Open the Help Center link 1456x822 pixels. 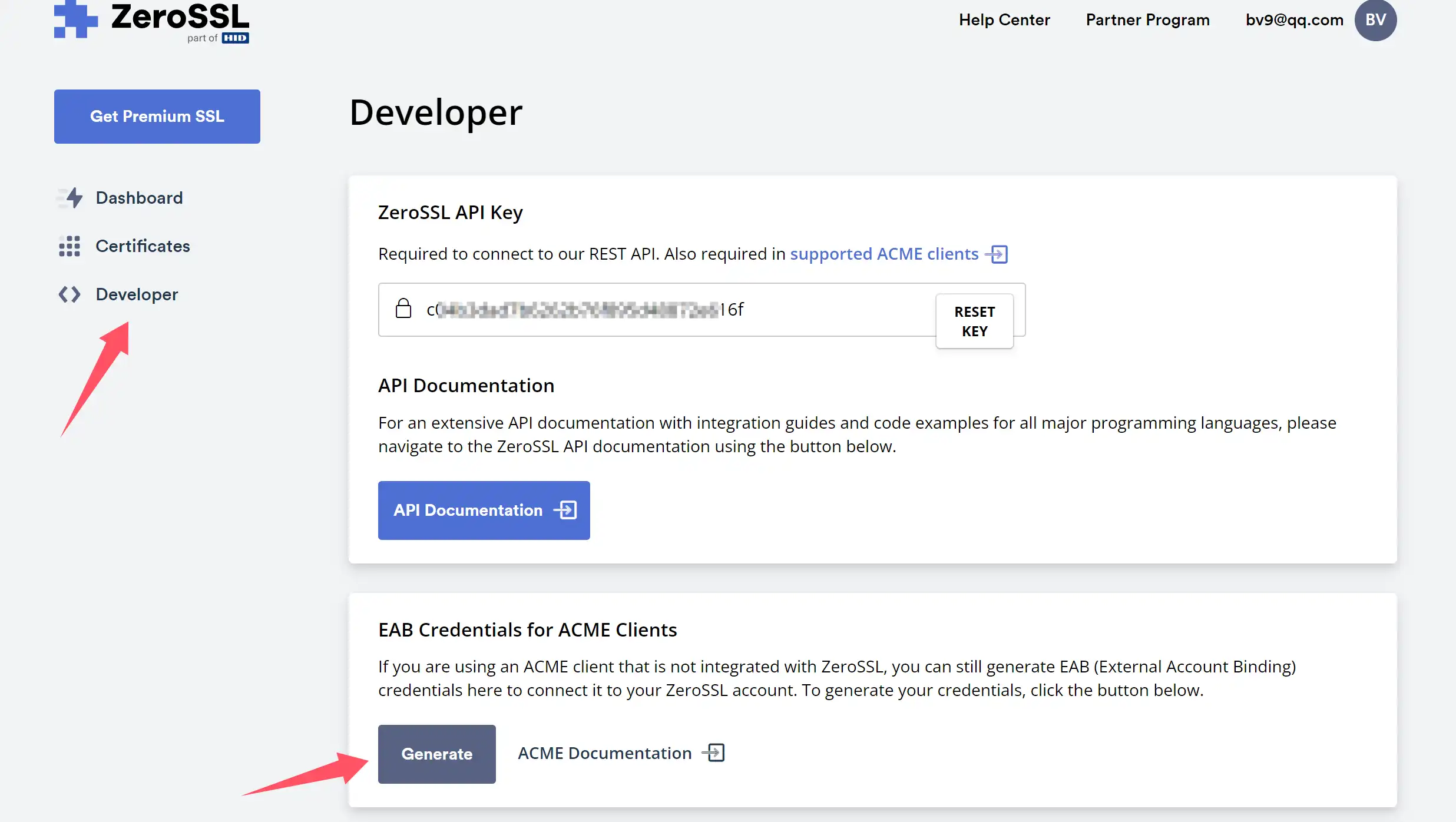(x=1004, y=20)
